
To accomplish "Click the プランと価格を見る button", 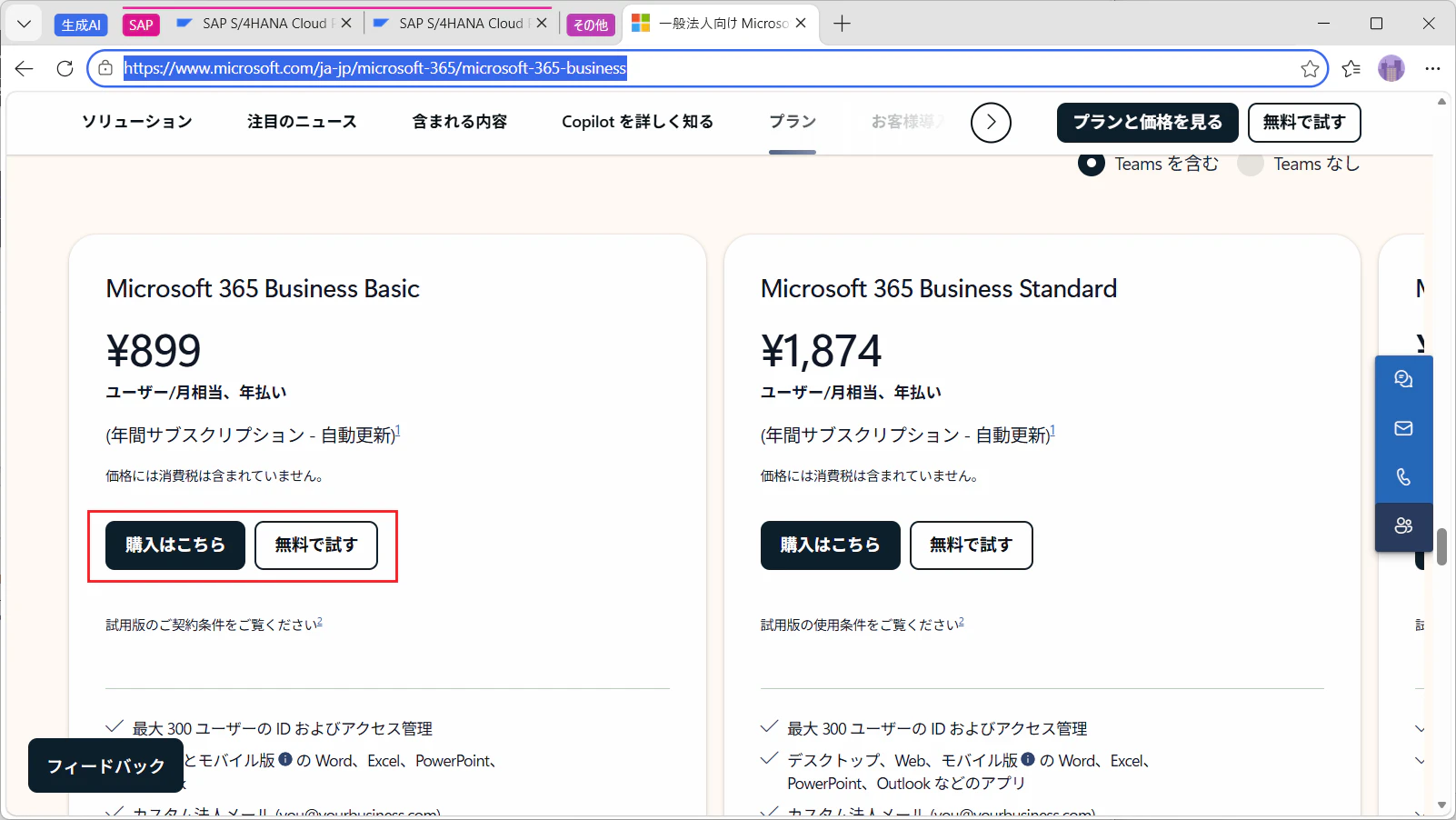I will click(1148, 123).
